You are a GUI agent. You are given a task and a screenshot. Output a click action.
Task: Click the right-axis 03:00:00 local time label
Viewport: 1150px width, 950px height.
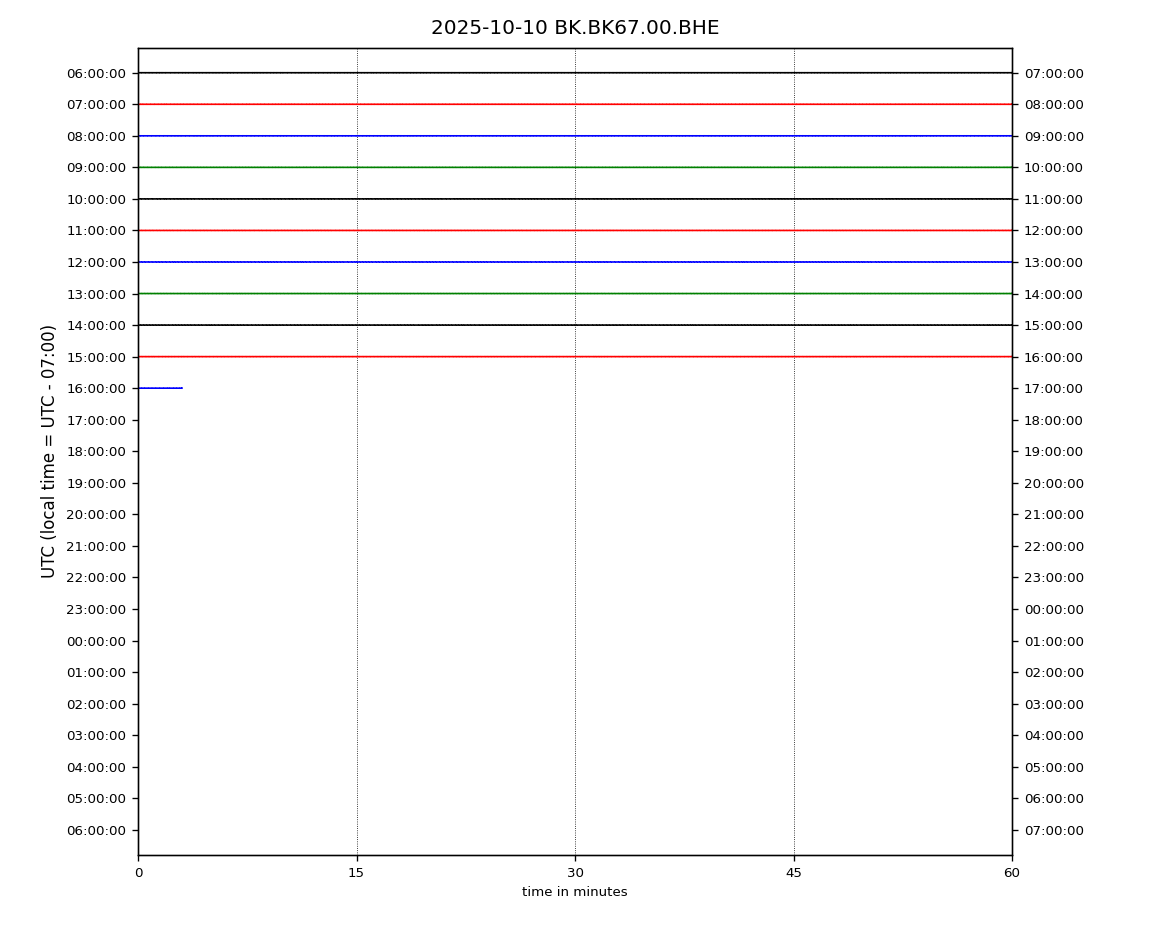[1054, 704]
